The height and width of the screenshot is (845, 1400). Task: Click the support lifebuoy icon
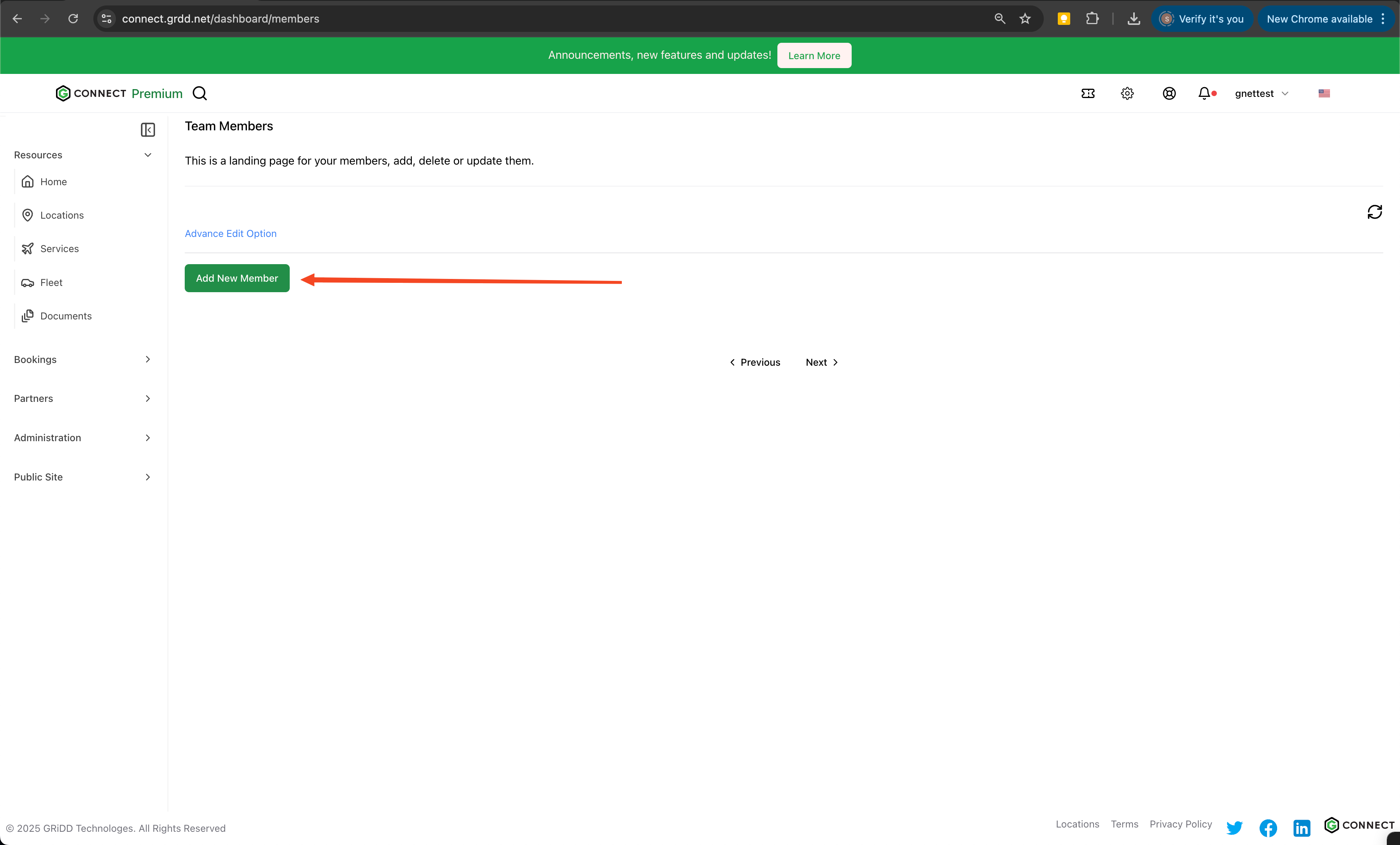(1169, 93)
